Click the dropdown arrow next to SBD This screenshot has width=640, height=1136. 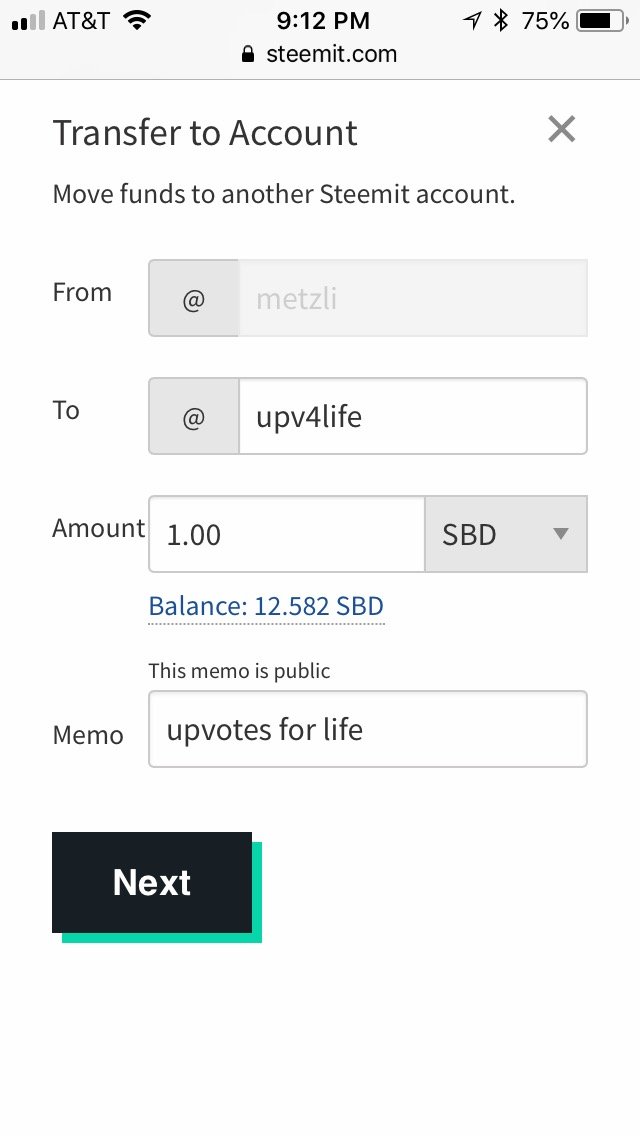560,534
